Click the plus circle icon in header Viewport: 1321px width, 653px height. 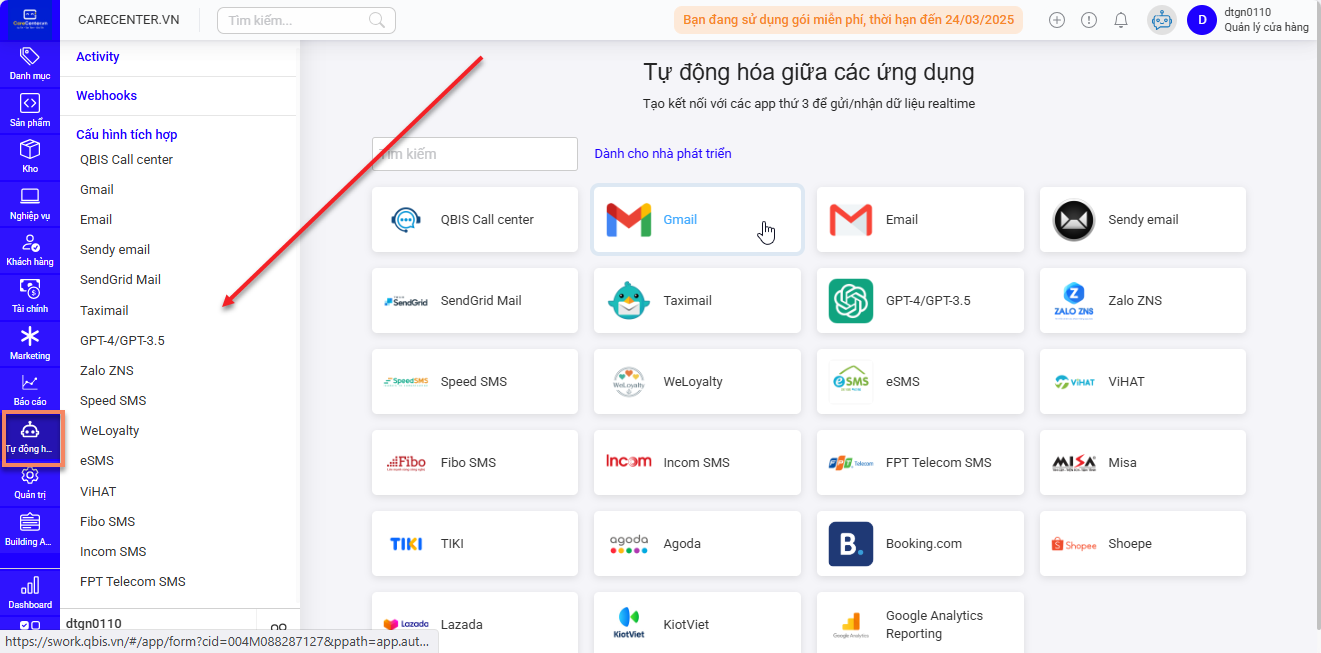click(1057, 20)
